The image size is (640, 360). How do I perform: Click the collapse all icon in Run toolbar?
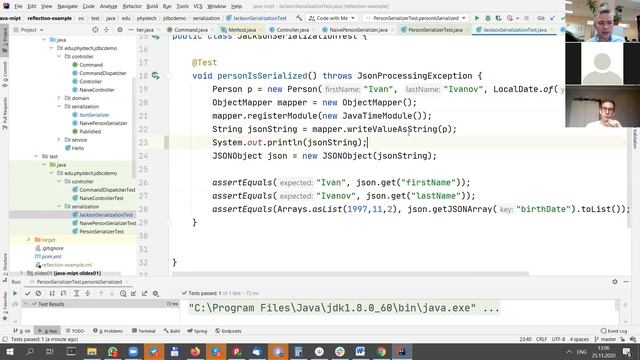[x=87, y=293]
